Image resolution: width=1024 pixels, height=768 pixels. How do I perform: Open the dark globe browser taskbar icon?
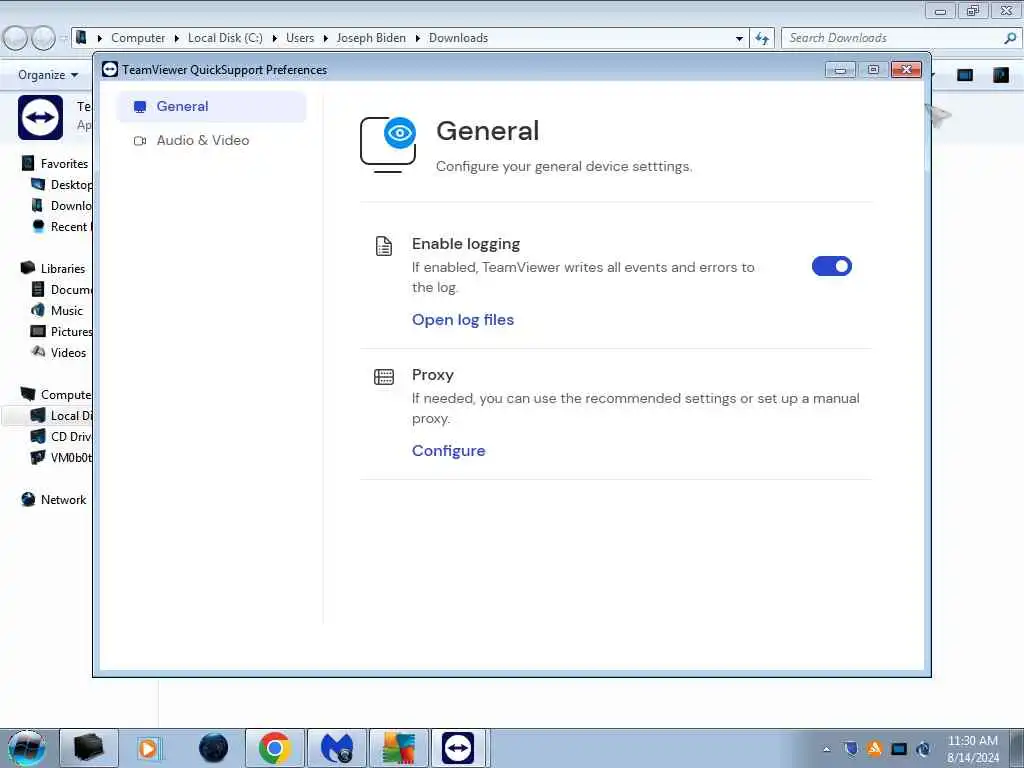[213, 748]
